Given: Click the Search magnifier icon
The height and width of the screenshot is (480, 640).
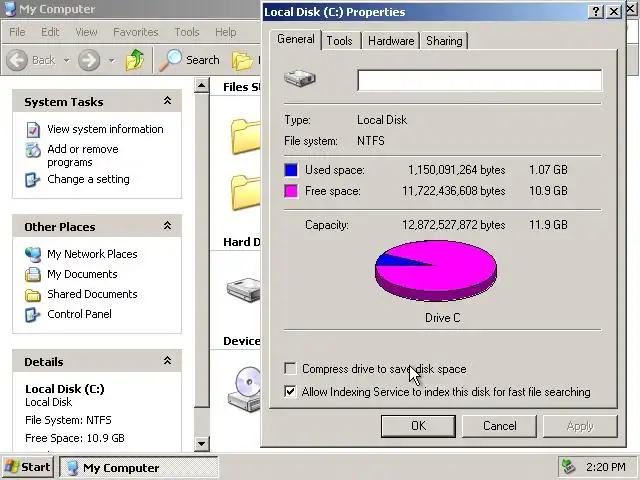Looking at the screenshot, I should 170,60.
